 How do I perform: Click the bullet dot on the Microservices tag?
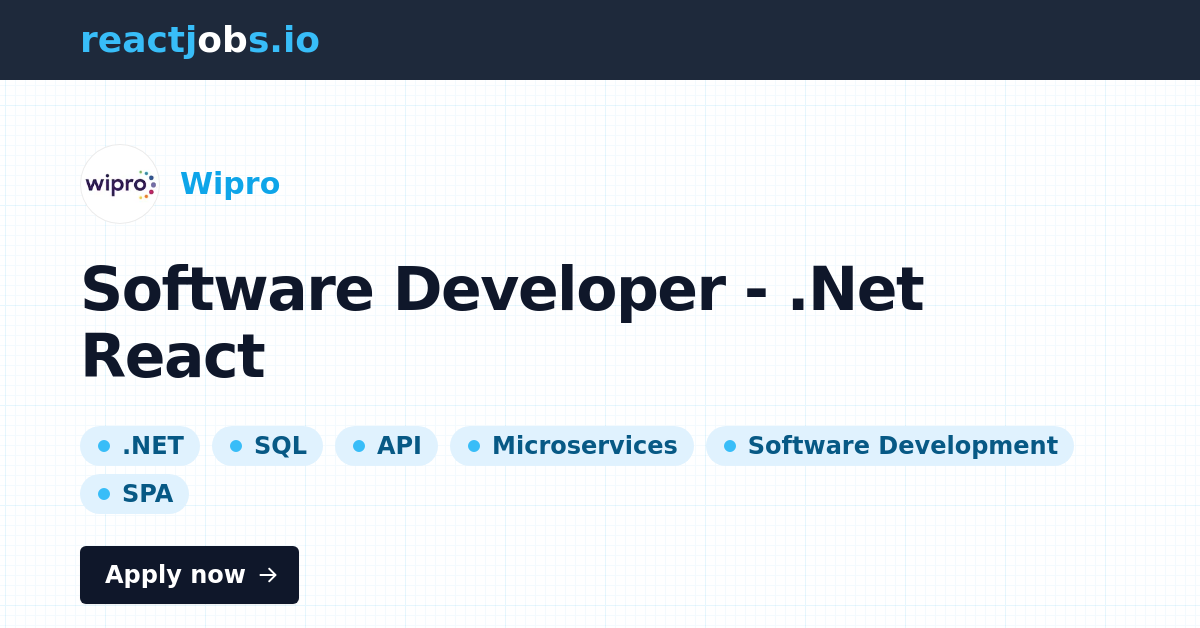(473, 445)
